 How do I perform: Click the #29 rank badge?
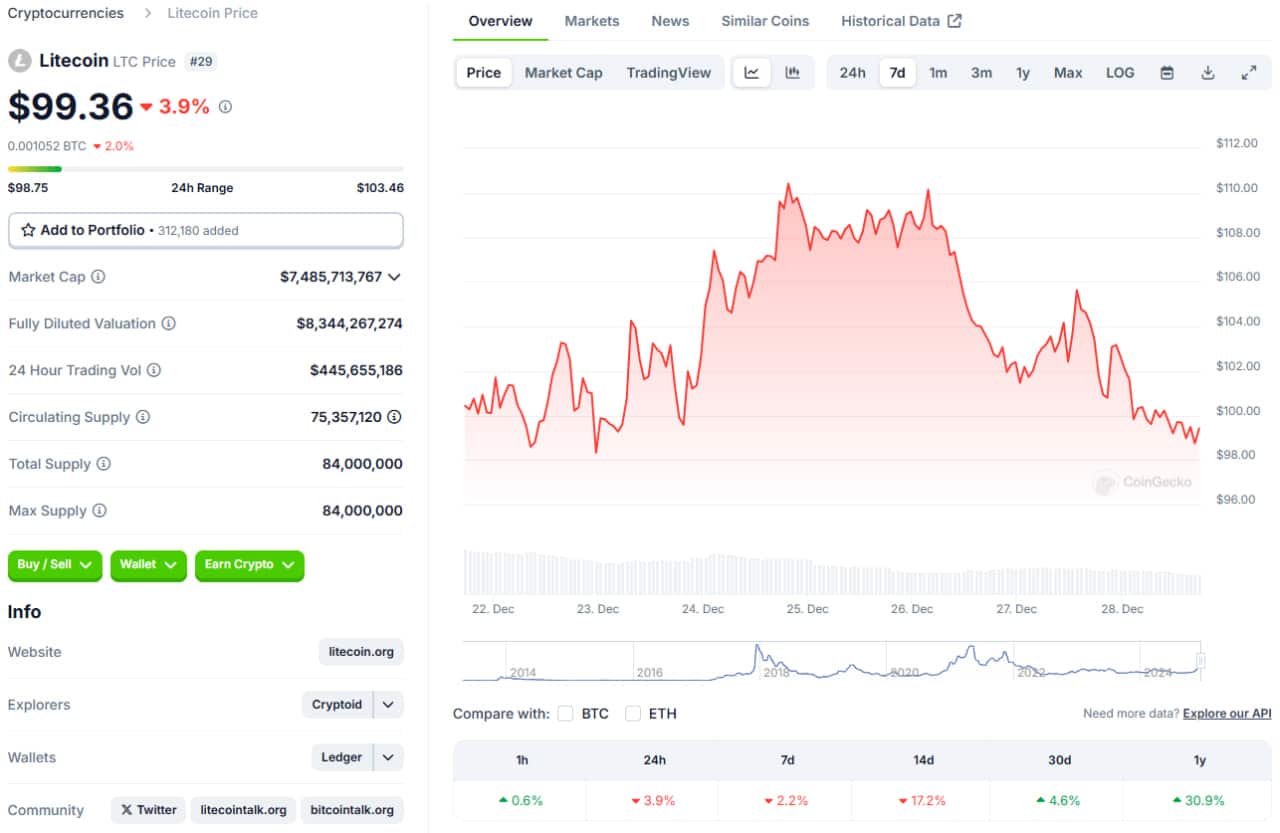[201, 61]
